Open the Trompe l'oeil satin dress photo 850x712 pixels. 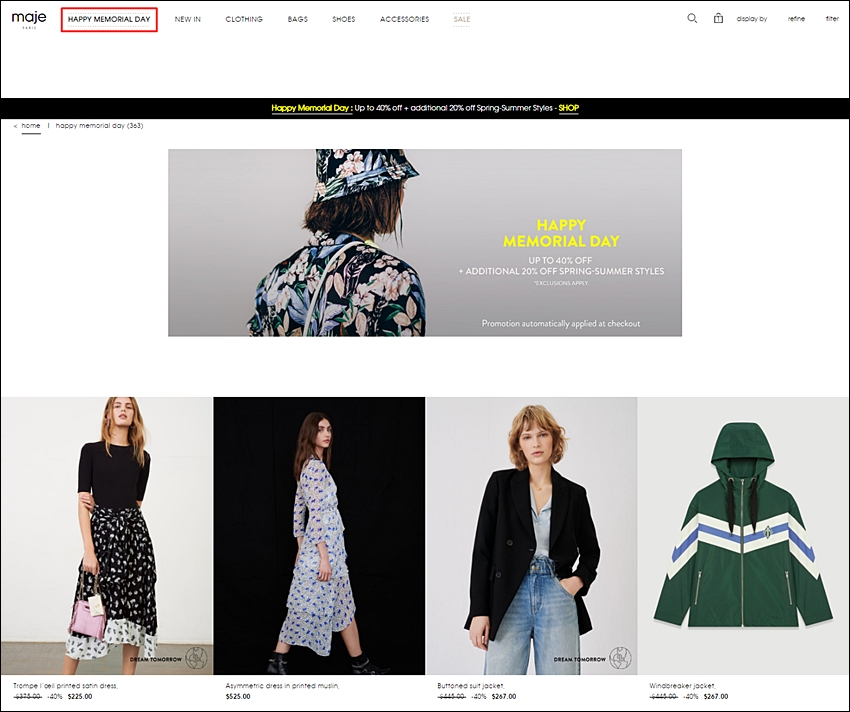click(107, 536)
